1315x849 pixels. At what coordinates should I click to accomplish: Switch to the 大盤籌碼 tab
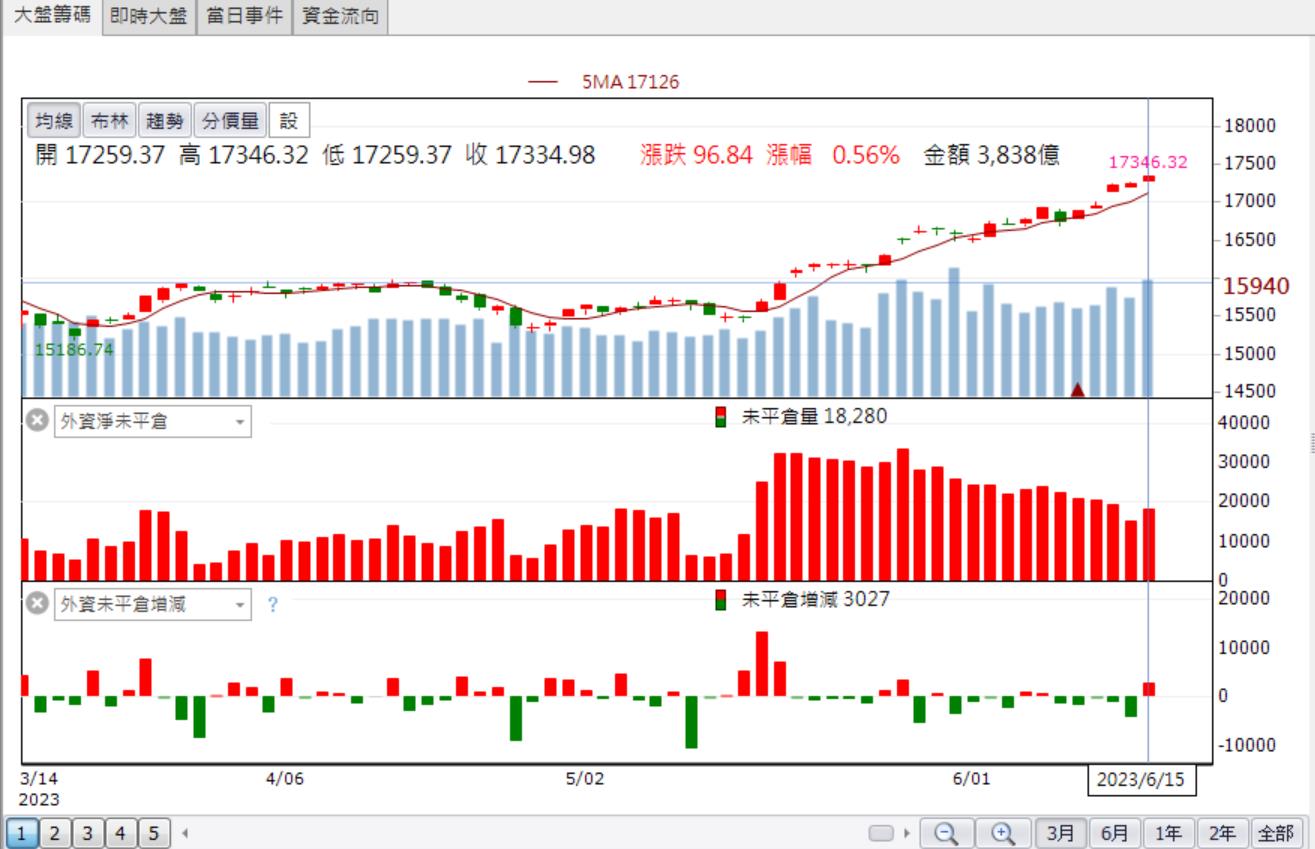pyautogui.click(x=51, y=17)
